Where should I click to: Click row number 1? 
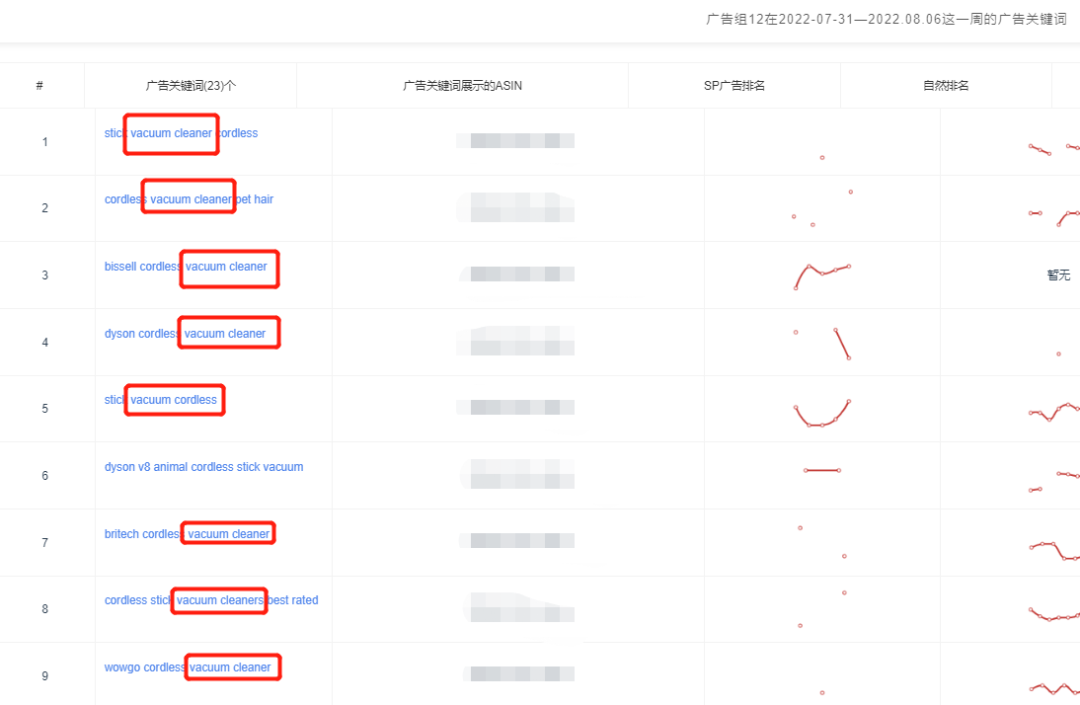pos(45,142)
